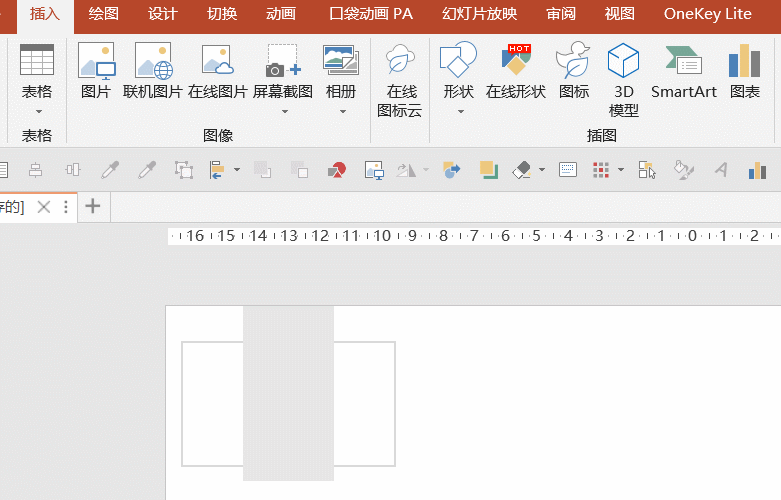Image resolution: width=781 pixels, height=500 pixels.
Task: Click the small bar chart toolbar icon
Action: pos(757,170)
